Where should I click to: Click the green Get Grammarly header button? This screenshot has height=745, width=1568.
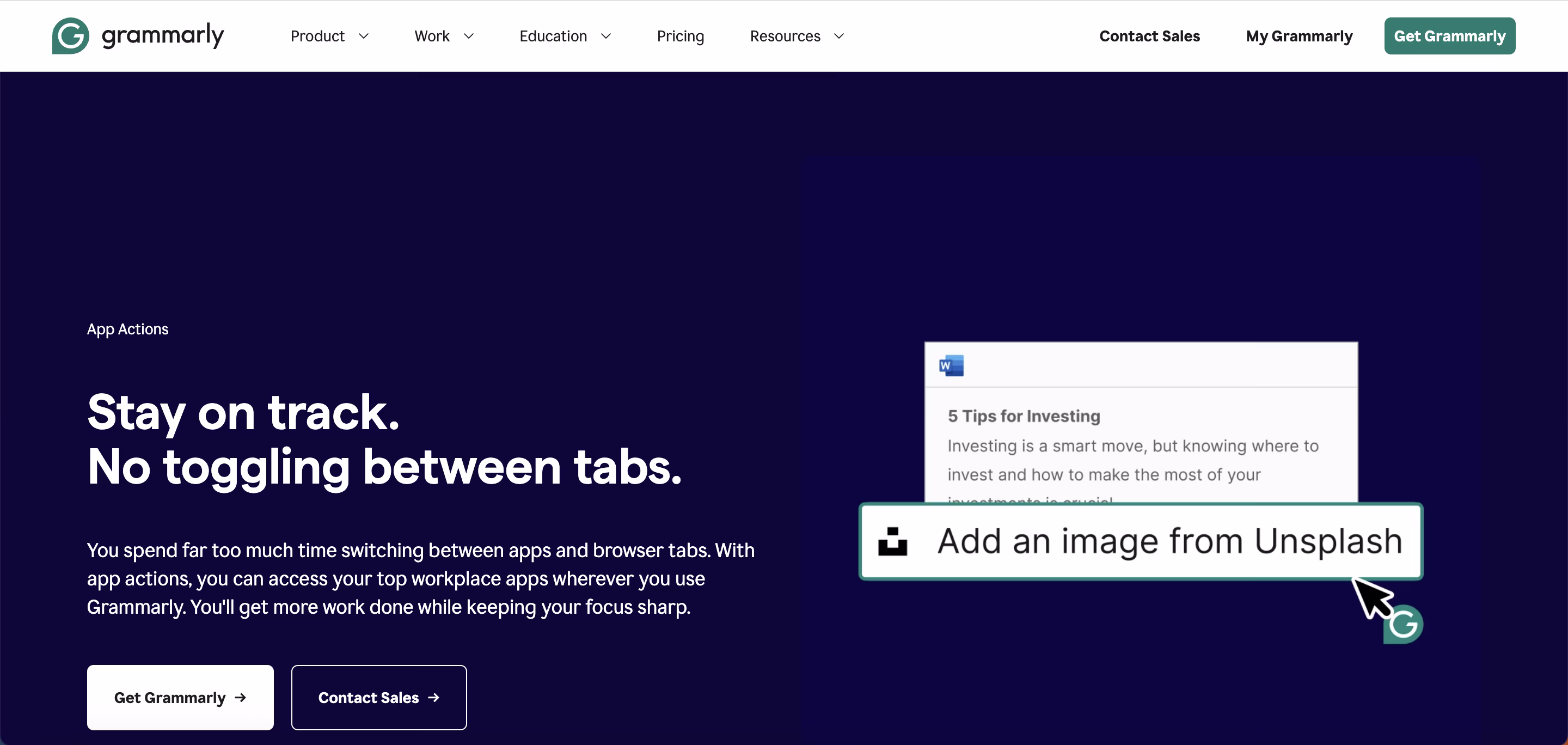(x=1449, y=36)
